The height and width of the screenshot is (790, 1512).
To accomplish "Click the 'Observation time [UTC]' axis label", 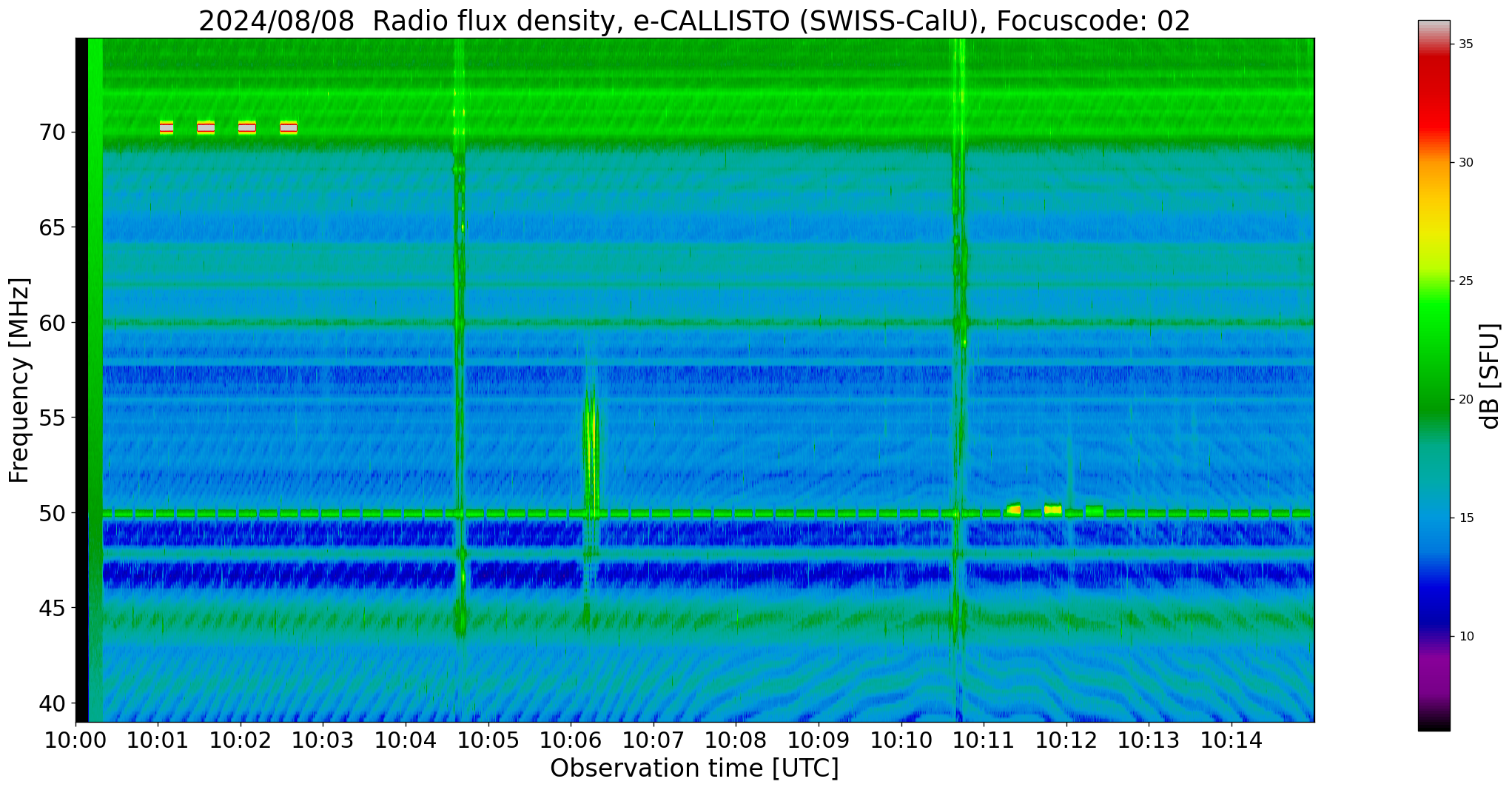I will [x=694, y=769].
